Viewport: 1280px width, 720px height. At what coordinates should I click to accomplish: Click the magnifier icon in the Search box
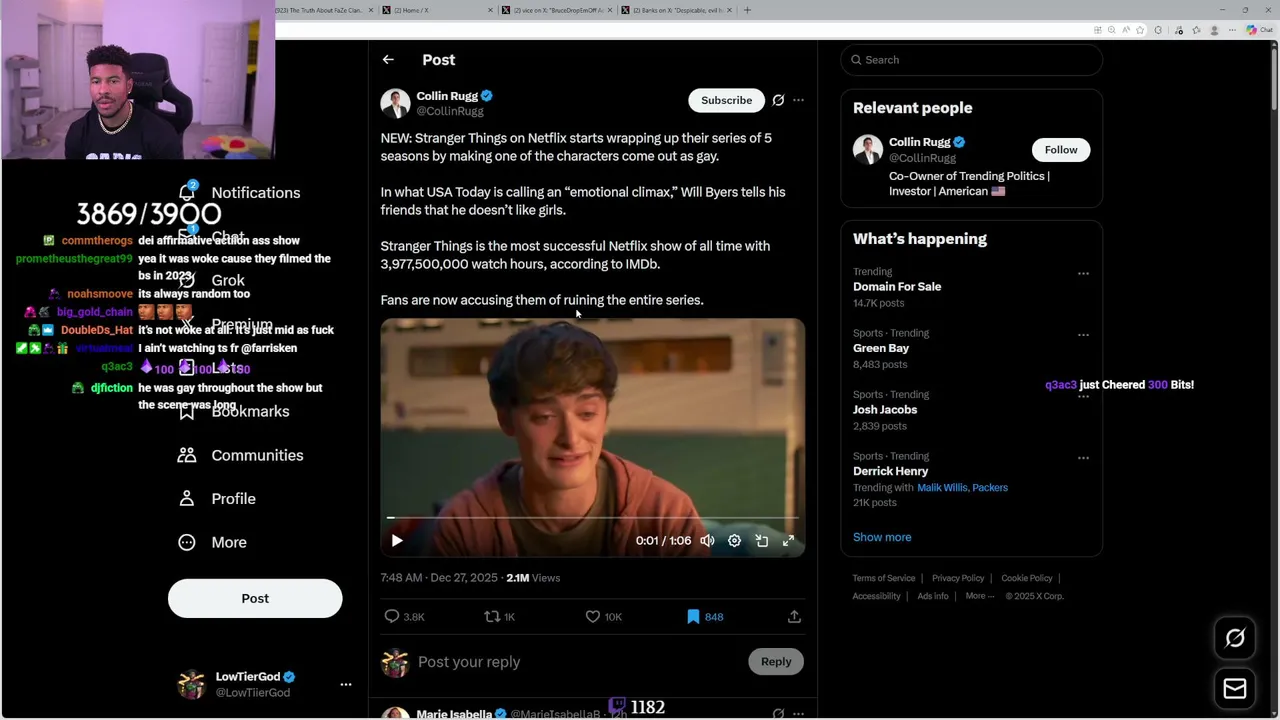(856, 60)
